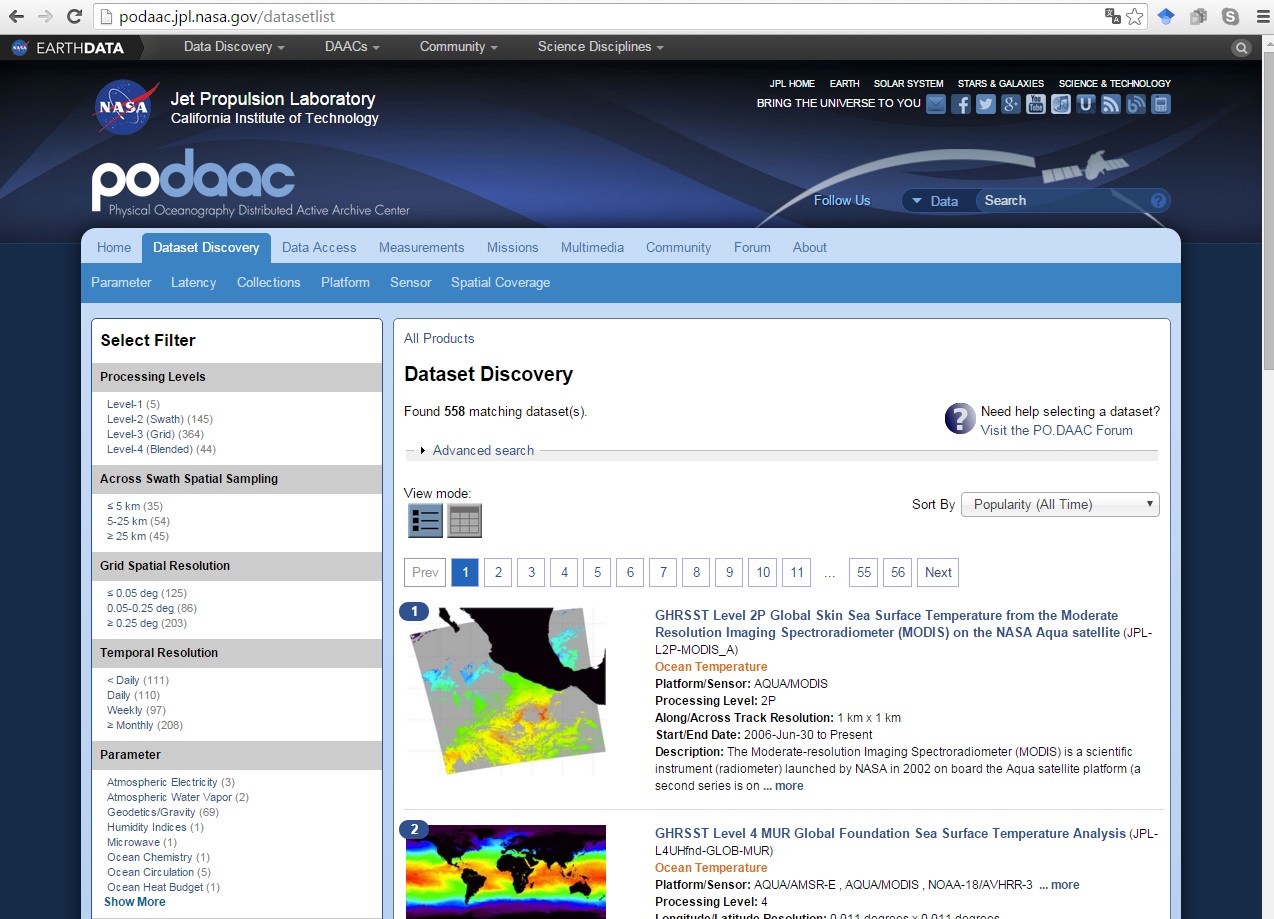Switch to table grid view mode

(464, 520)
